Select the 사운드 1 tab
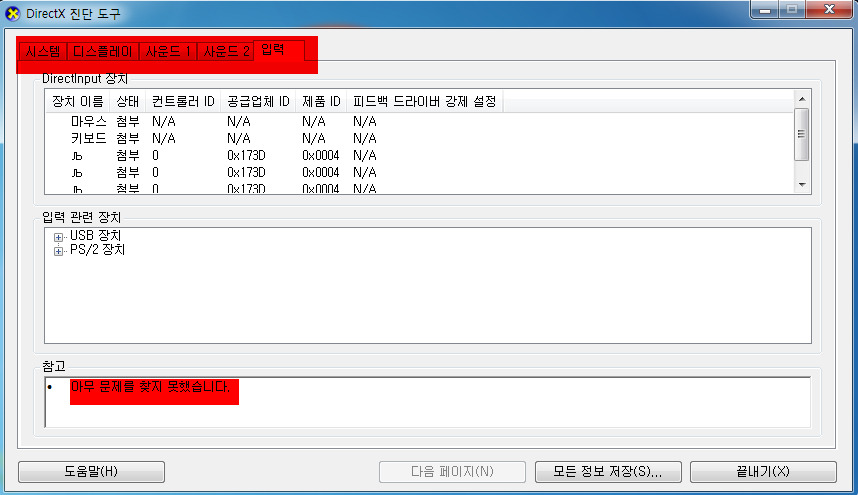The image size is (858, 495). point(168,52)
